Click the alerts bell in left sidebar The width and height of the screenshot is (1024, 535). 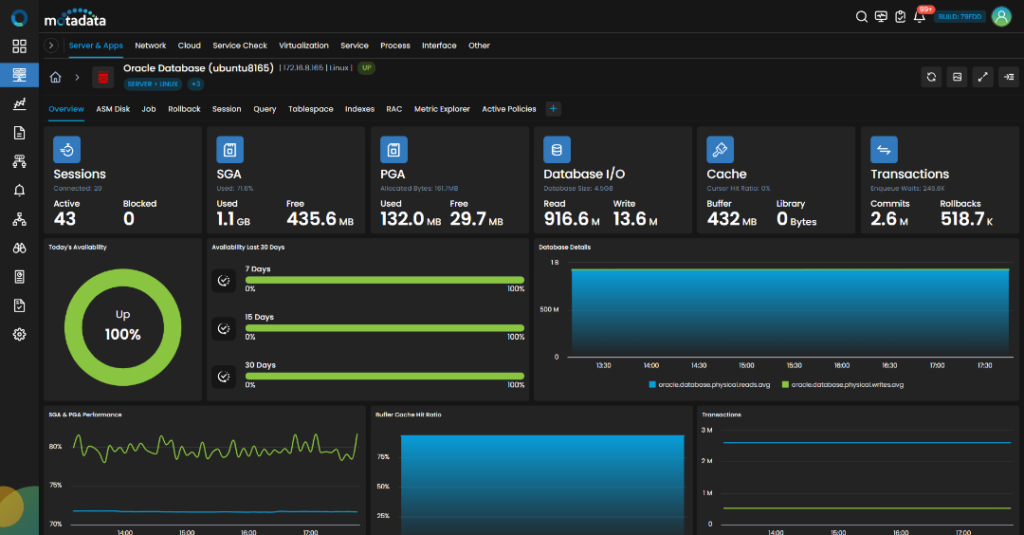pyautogui.click(x=19, y=190)
